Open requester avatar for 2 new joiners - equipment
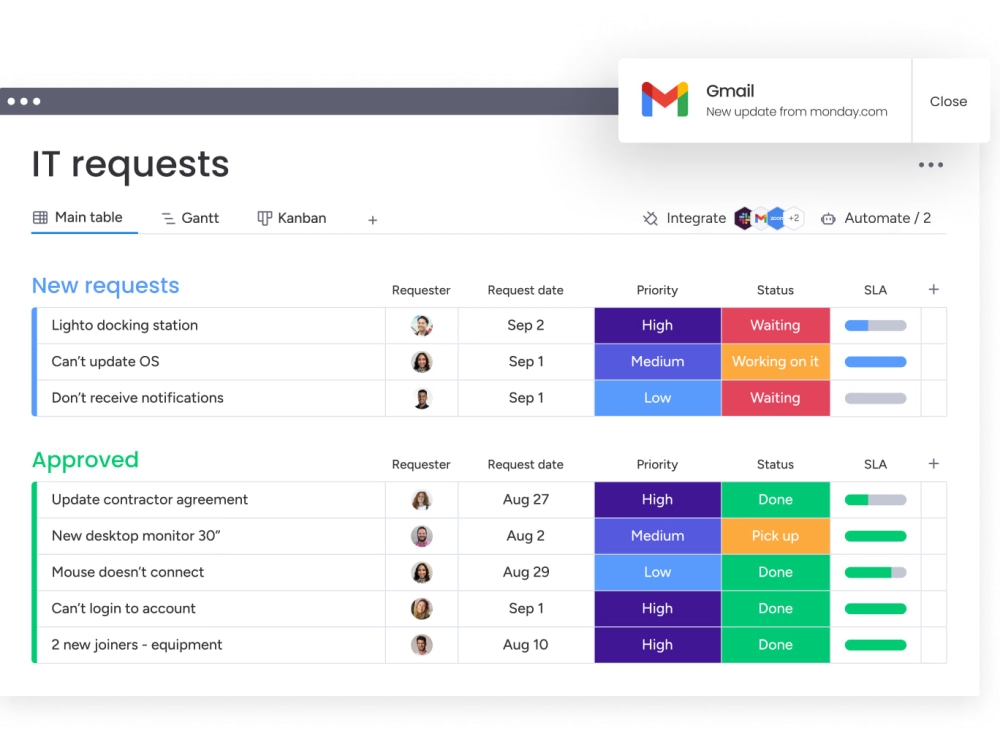Image resolution: width=1000 pixels, height=750 pixels. [422, 645]
